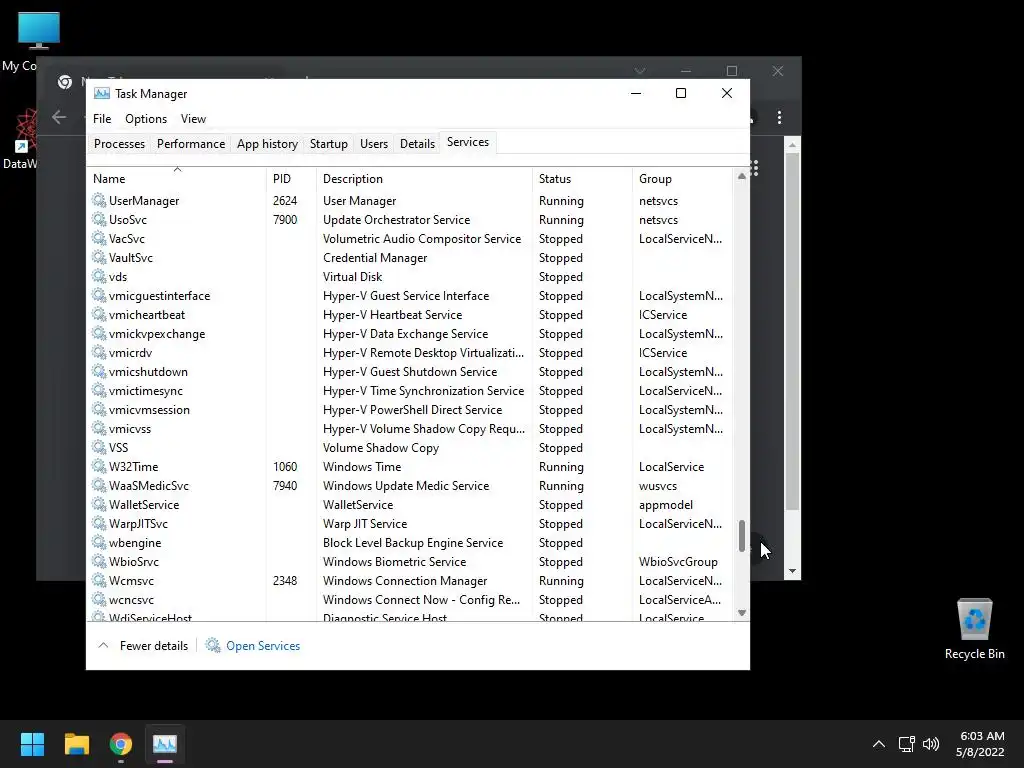Screen dimensions: 1024x768
Task: Click PID 7900 in the UsoSvc row
Action: tap(285, 219)
